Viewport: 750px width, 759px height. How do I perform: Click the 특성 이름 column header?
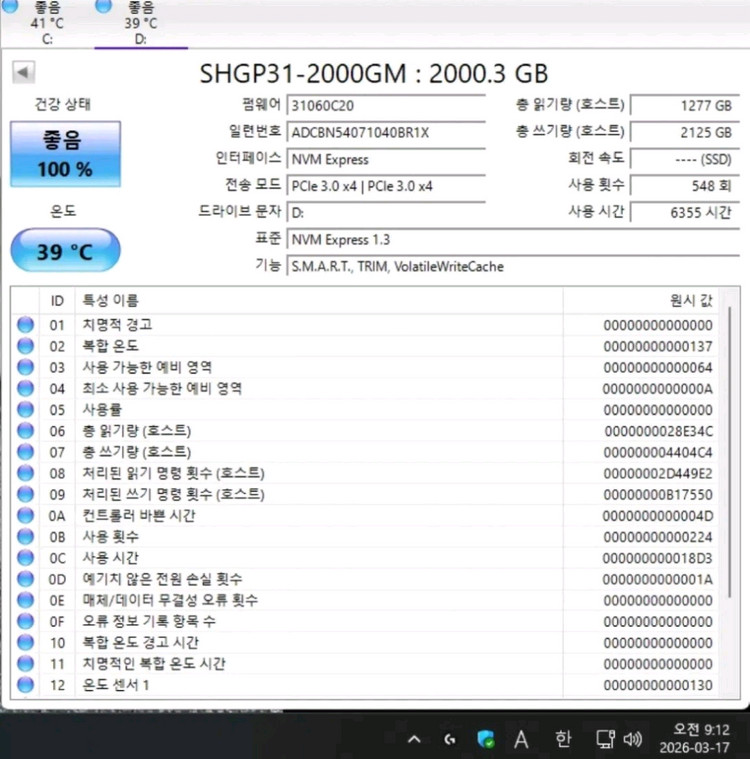pyautogui.click(x=319, y=301)
